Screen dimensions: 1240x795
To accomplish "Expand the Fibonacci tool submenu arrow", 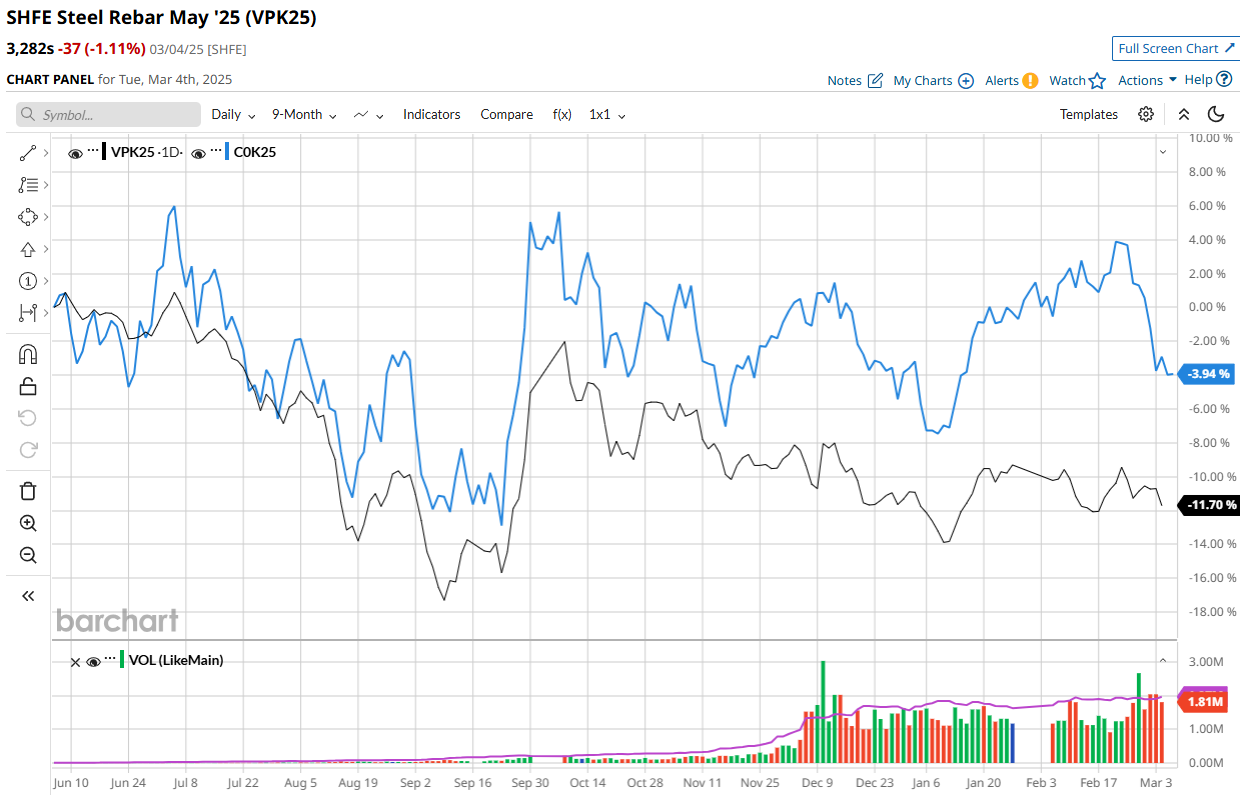I will (46, 185).
